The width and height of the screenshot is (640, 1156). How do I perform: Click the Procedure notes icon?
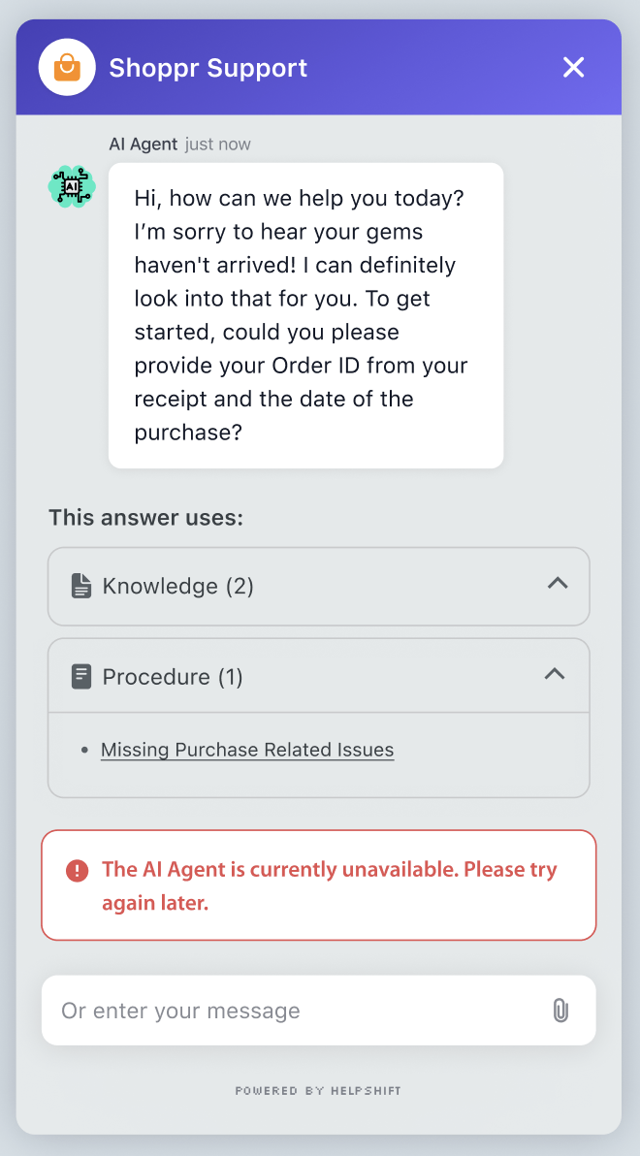pyautogui.click(x=81, y=677)
